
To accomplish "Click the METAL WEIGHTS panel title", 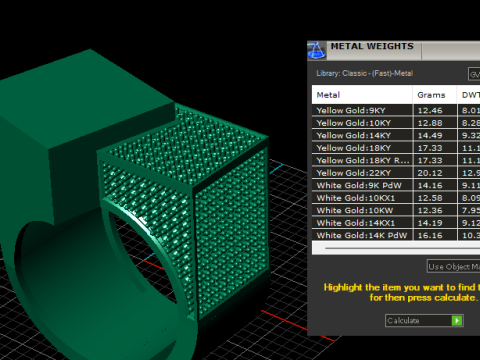I will (x=372, y=46).
